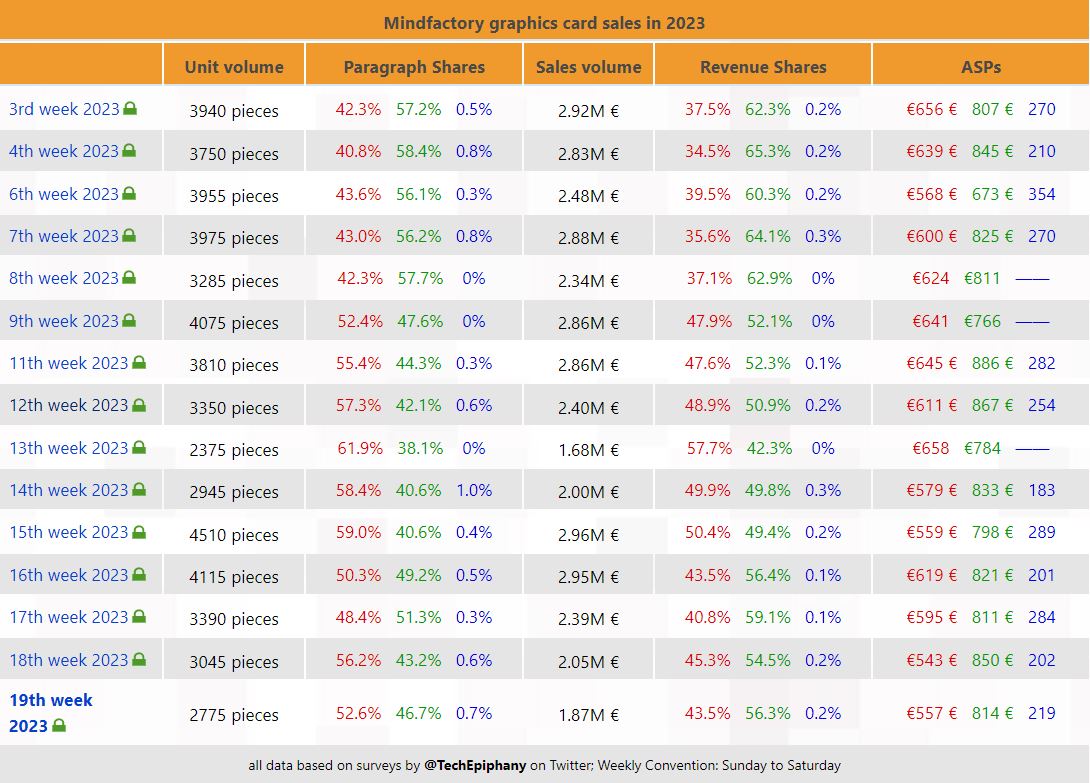Image resolution: width=1090 pixels, height=783 pixels.
Task: Visit the 18th week 2023 link
Action: coord(68,660)
